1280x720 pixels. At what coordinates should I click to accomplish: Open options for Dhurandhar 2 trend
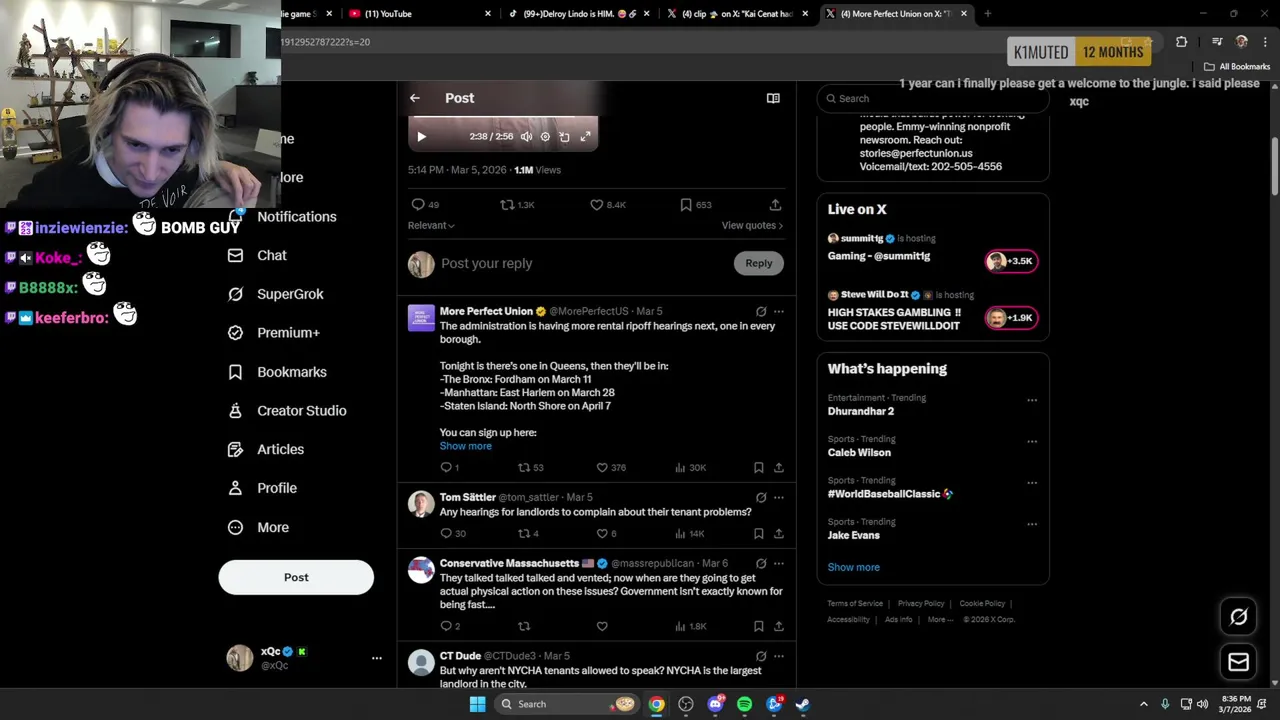1032,400
